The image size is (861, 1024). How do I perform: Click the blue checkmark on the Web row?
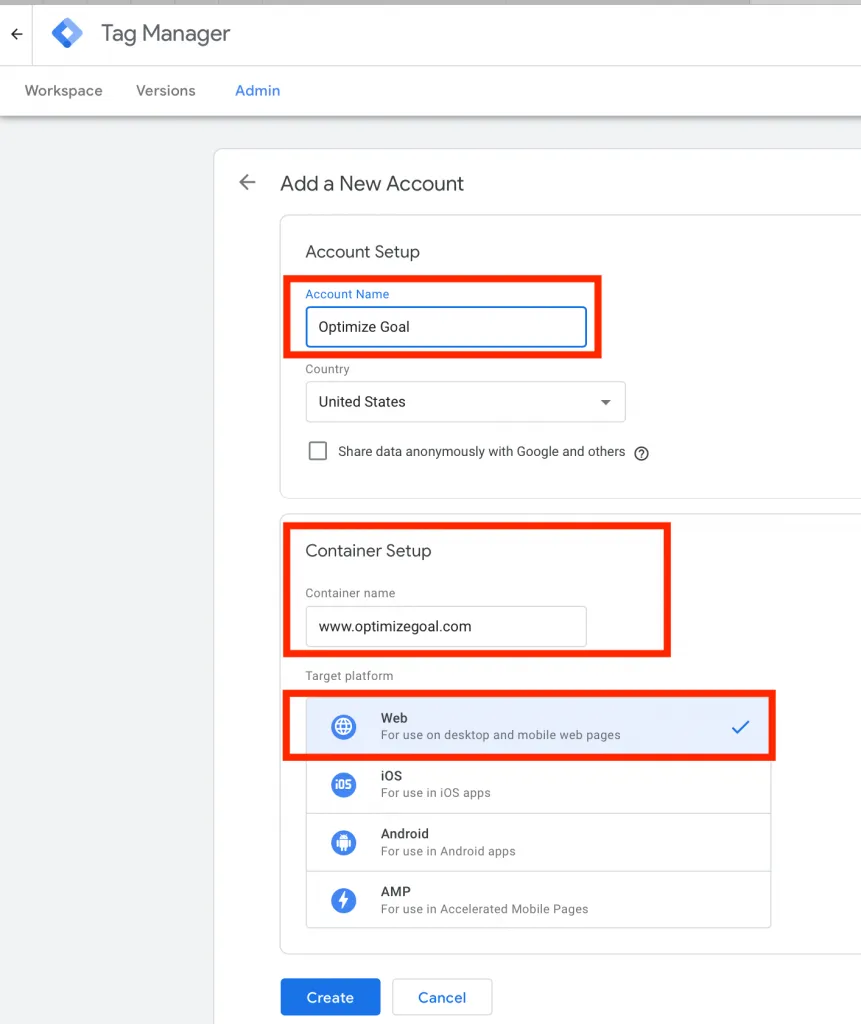coord(740,726)
